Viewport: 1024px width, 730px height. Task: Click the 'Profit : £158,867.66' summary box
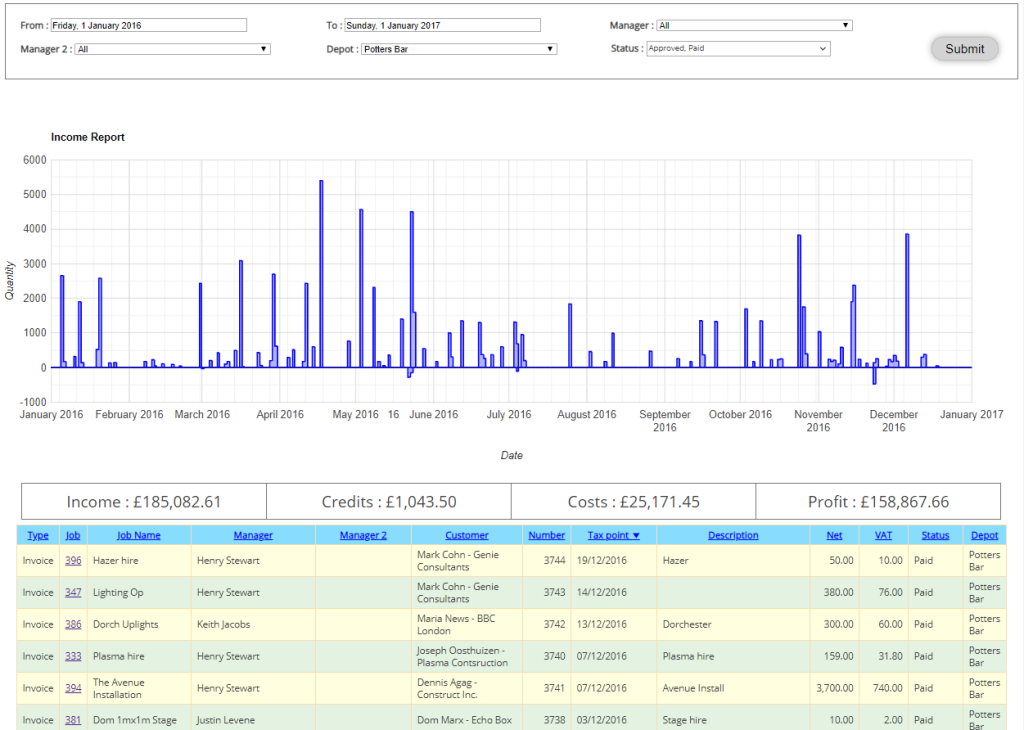pyautogui.click(x=878, y=501)
